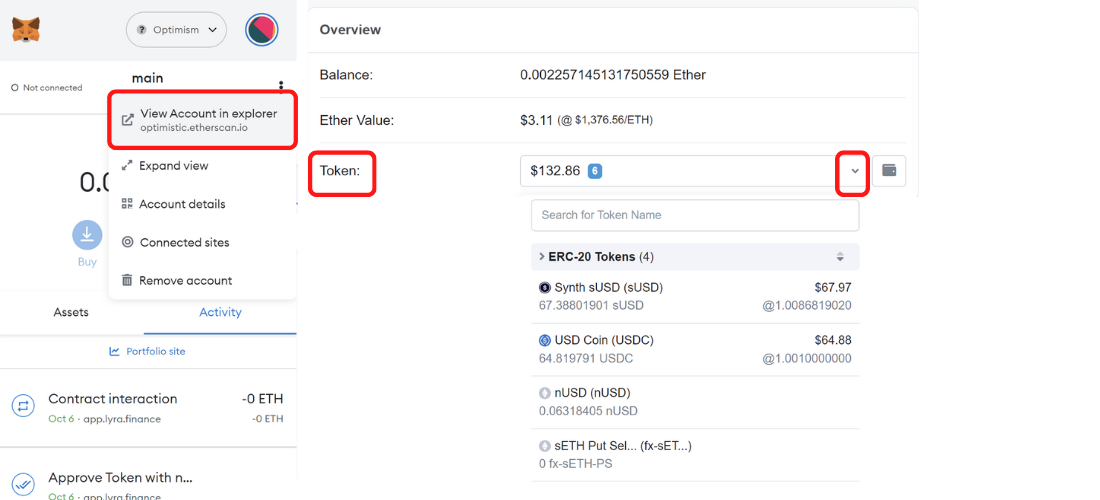Click the sort arrows in ERC-20 Tokens header
This screenshot has height=500, width=1100.
[x=840, y=257]
